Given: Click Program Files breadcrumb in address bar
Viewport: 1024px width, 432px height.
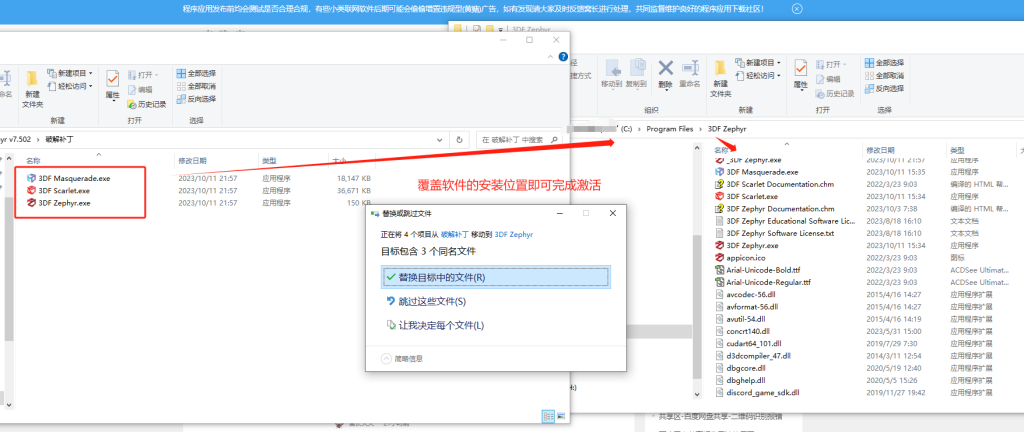Looking at the screenshot, I should click(x=669, y=129).
